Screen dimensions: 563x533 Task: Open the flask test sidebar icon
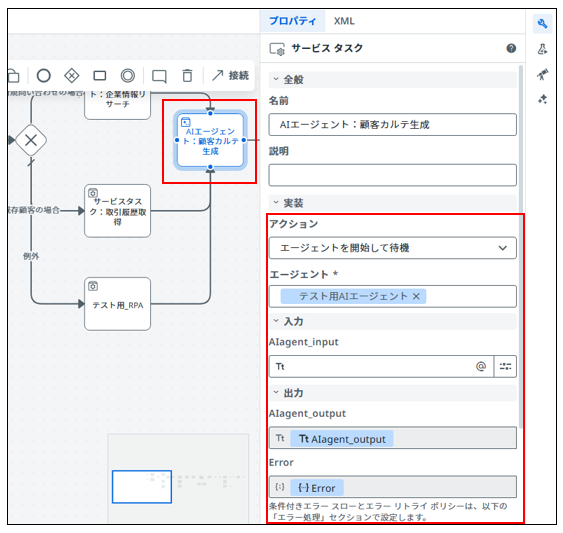click(542, 49)
